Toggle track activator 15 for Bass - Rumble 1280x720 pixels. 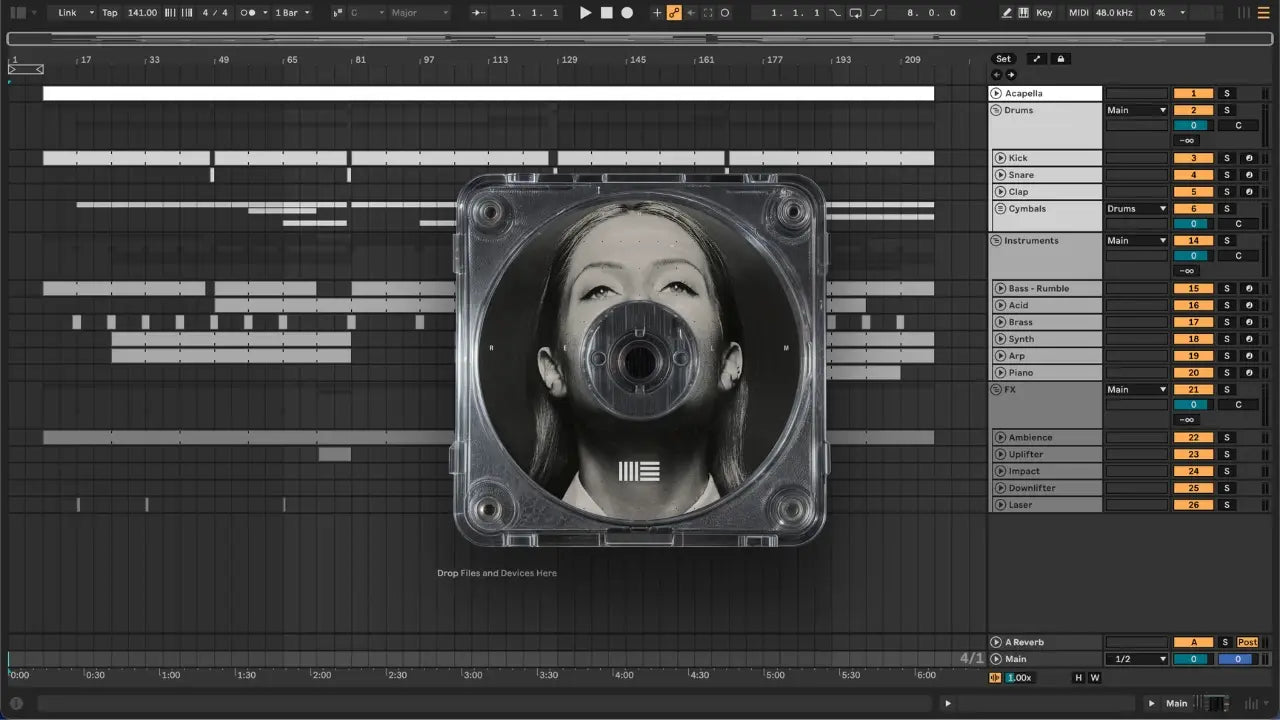tap(1193, 289)
